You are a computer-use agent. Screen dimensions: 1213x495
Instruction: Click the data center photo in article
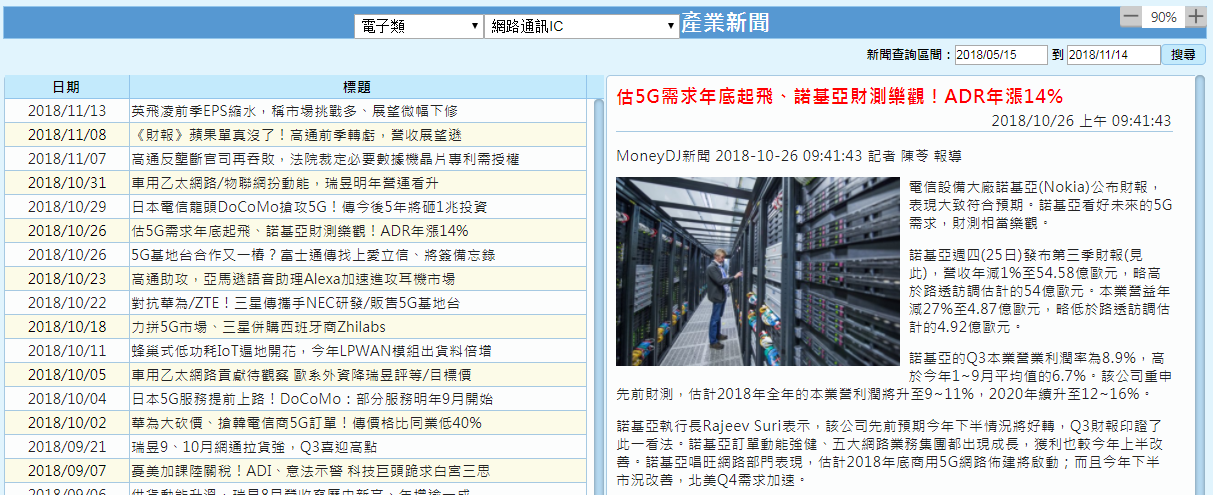(x=758, y=271)
